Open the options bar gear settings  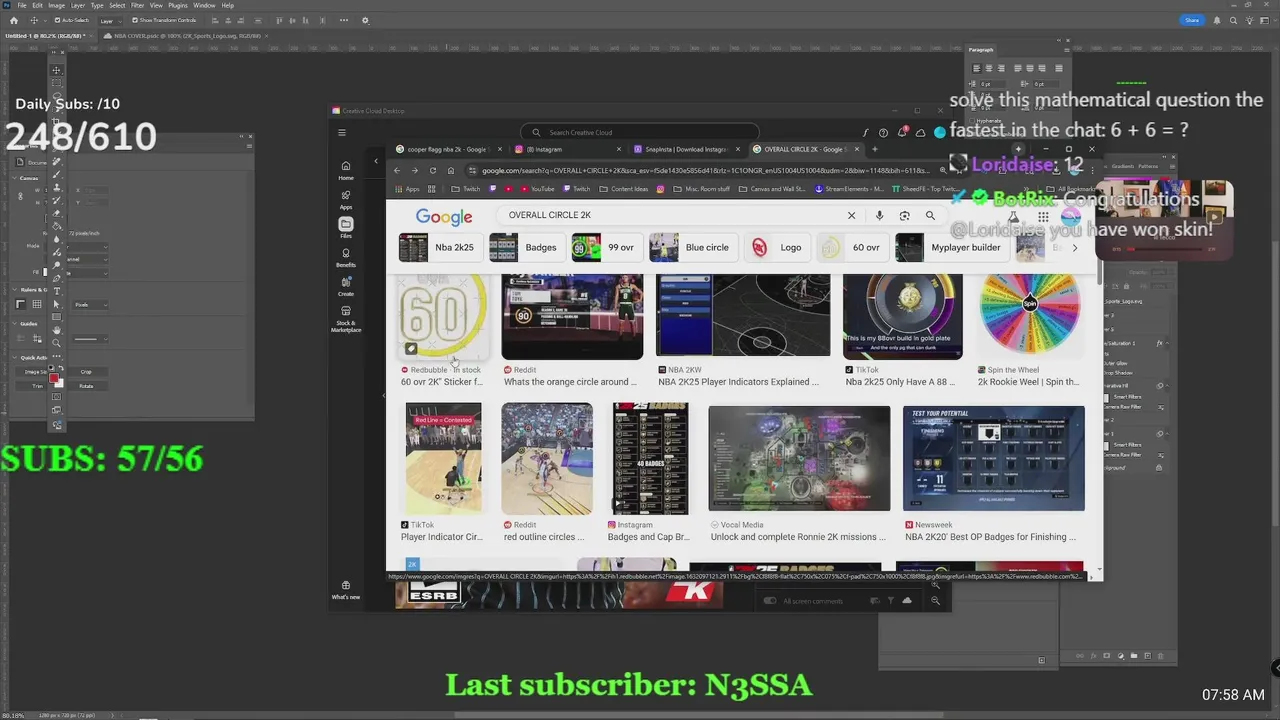coord(365,20)
